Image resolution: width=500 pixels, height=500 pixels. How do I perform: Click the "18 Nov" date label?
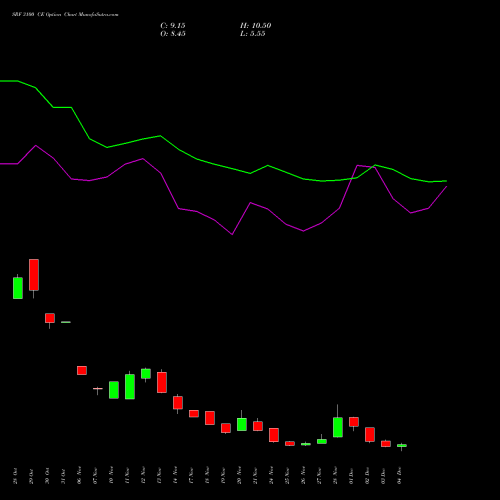click(x=207, y=476)
